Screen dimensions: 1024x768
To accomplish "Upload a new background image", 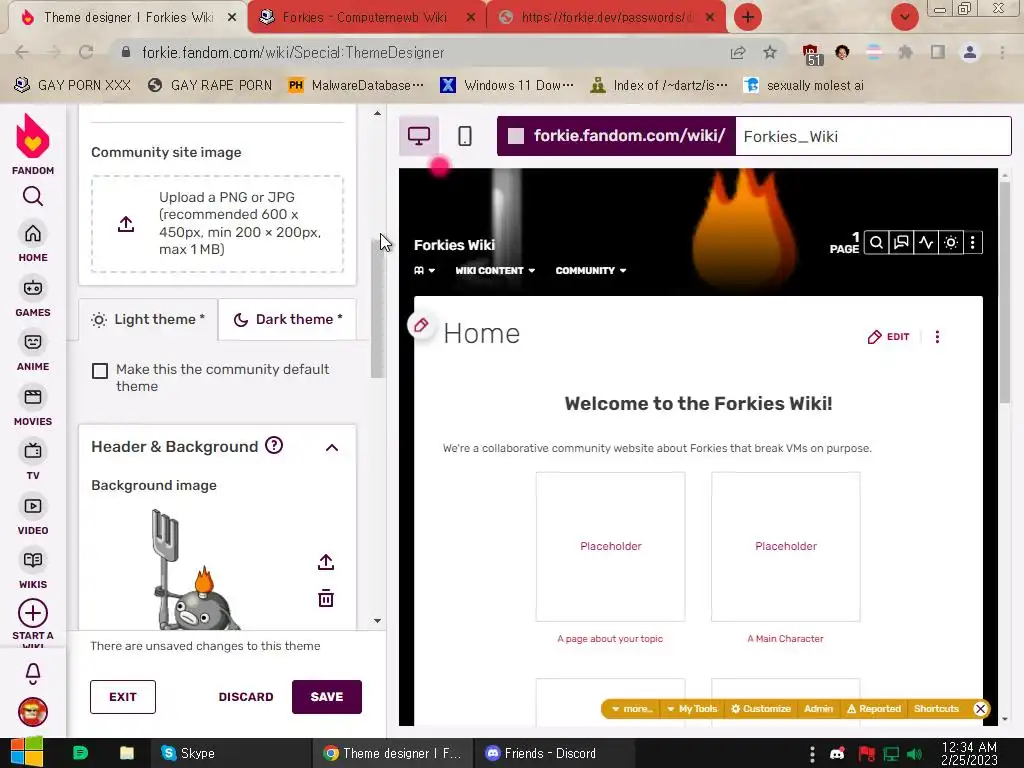I will [x=326, y=562].
